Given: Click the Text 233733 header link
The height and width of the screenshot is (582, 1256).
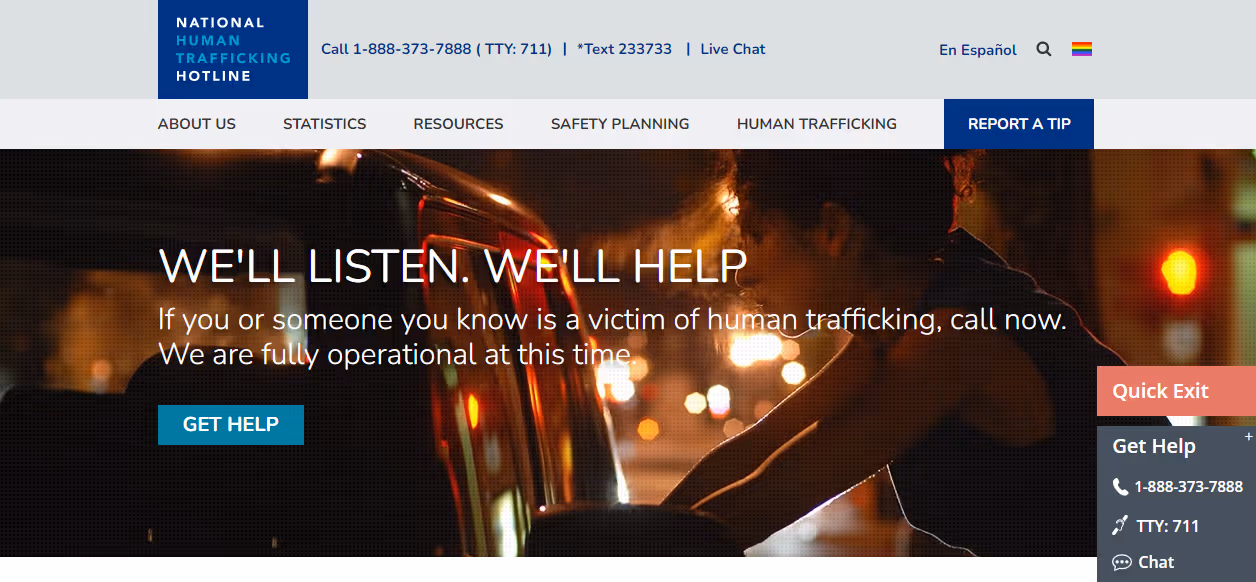Looking at the screenshot, I should click(625, 49).
